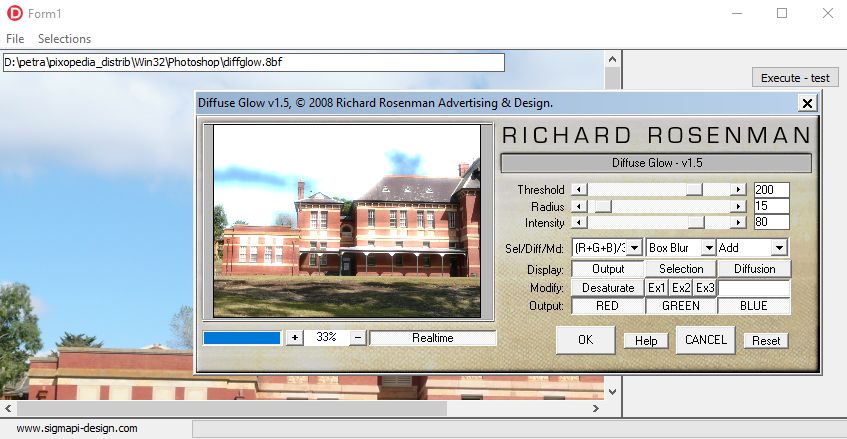847x439 pixels.
Task: Click the Radius slider right arrow
Action: click(x=738, y=206)
